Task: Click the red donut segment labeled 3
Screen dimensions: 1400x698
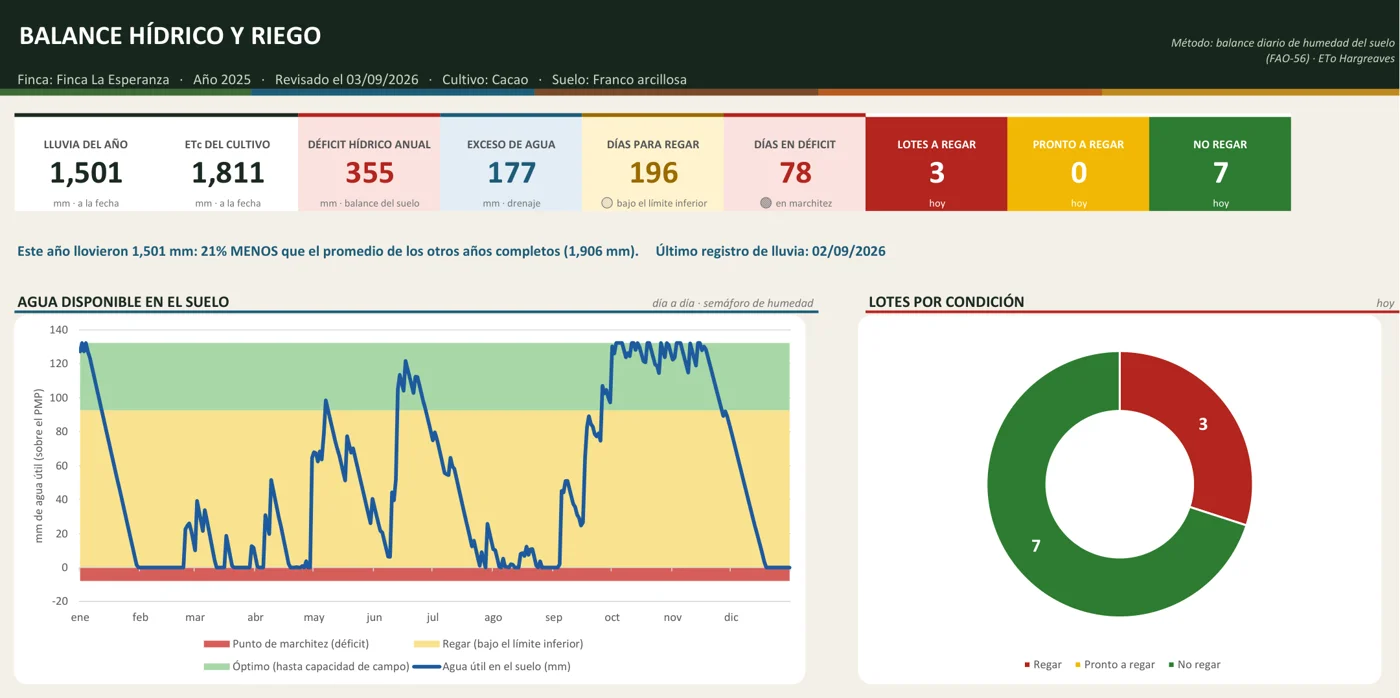Action: pos(1202,424)
